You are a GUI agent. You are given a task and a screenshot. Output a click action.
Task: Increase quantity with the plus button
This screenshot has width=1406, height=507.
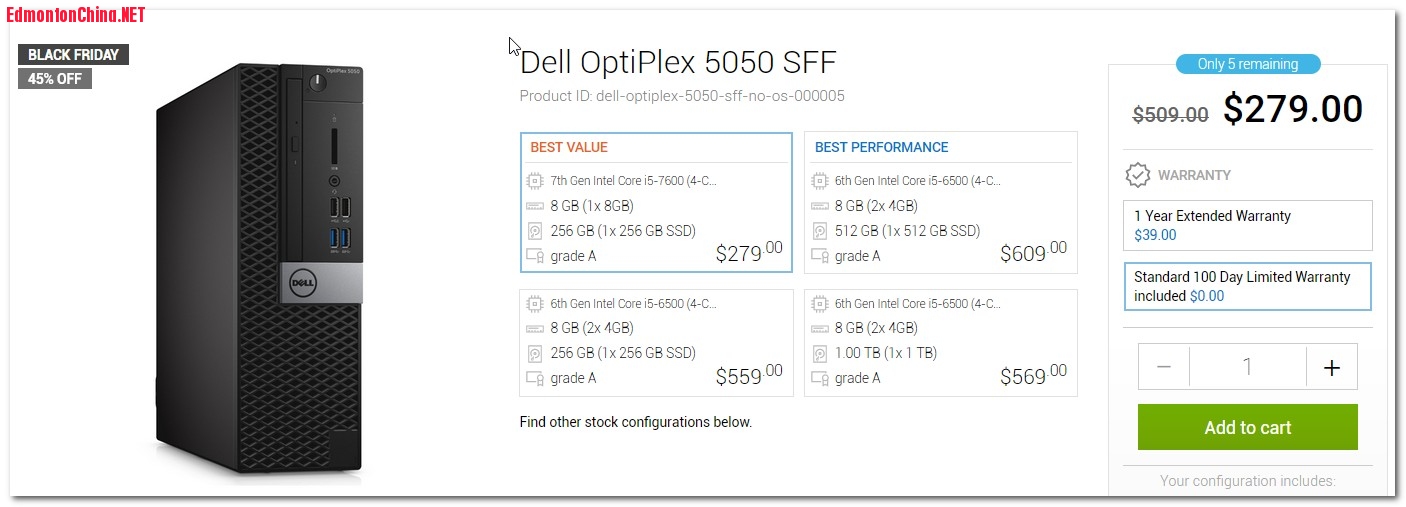pyautogui.click(x=1331, y=367)
